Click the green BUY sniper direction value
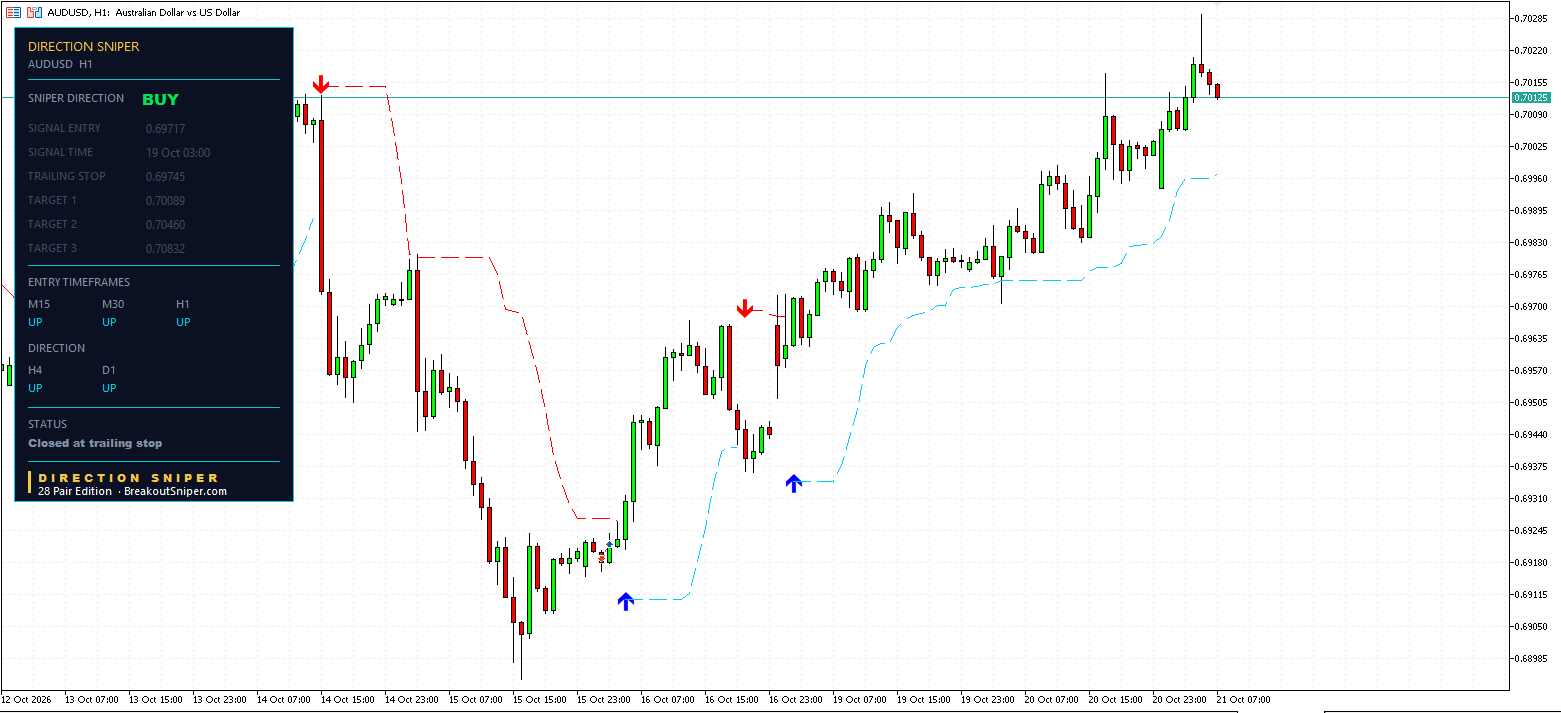The width and height of the screenshot is (1561, 713). tap(160, 99)
